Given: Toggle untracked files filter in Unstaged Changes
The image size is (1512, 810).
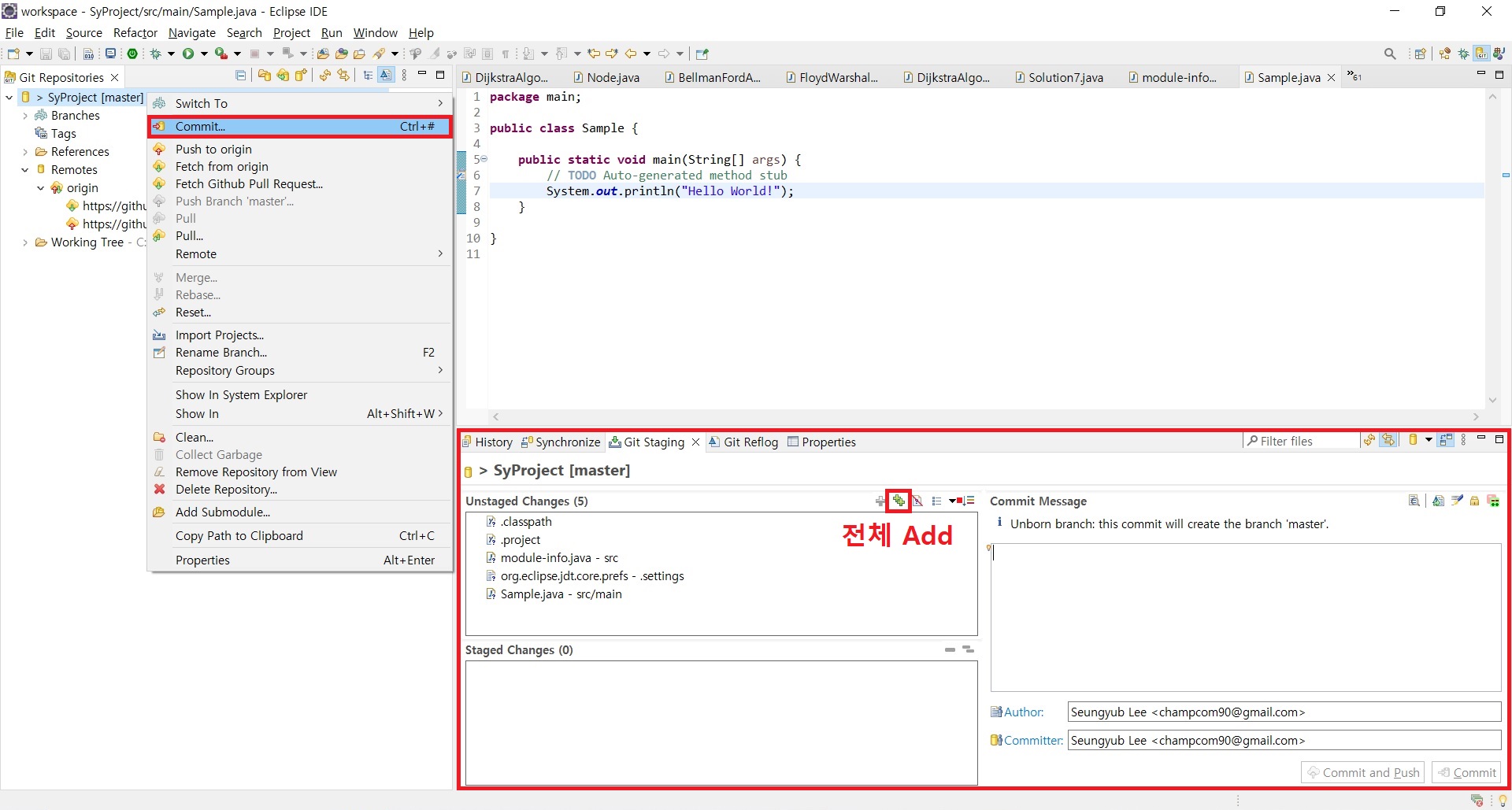Looking at the screenshot, I should click(917, 501).
